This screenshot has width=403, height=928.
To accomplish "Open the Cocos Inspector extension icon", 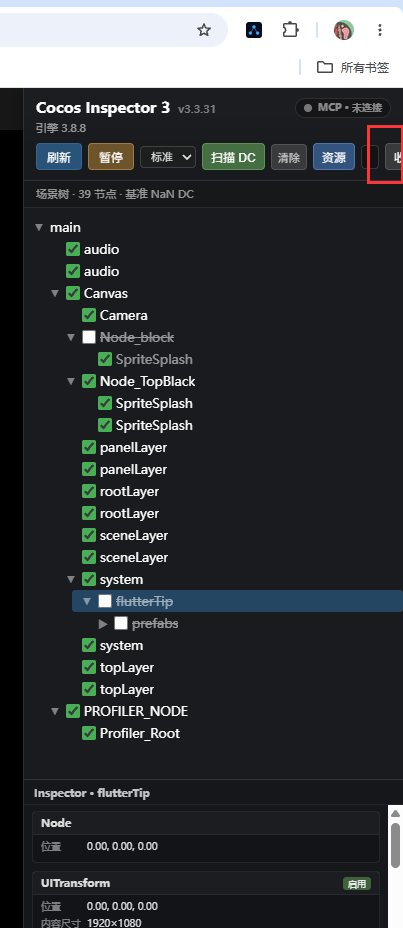I will click(254, 30).
